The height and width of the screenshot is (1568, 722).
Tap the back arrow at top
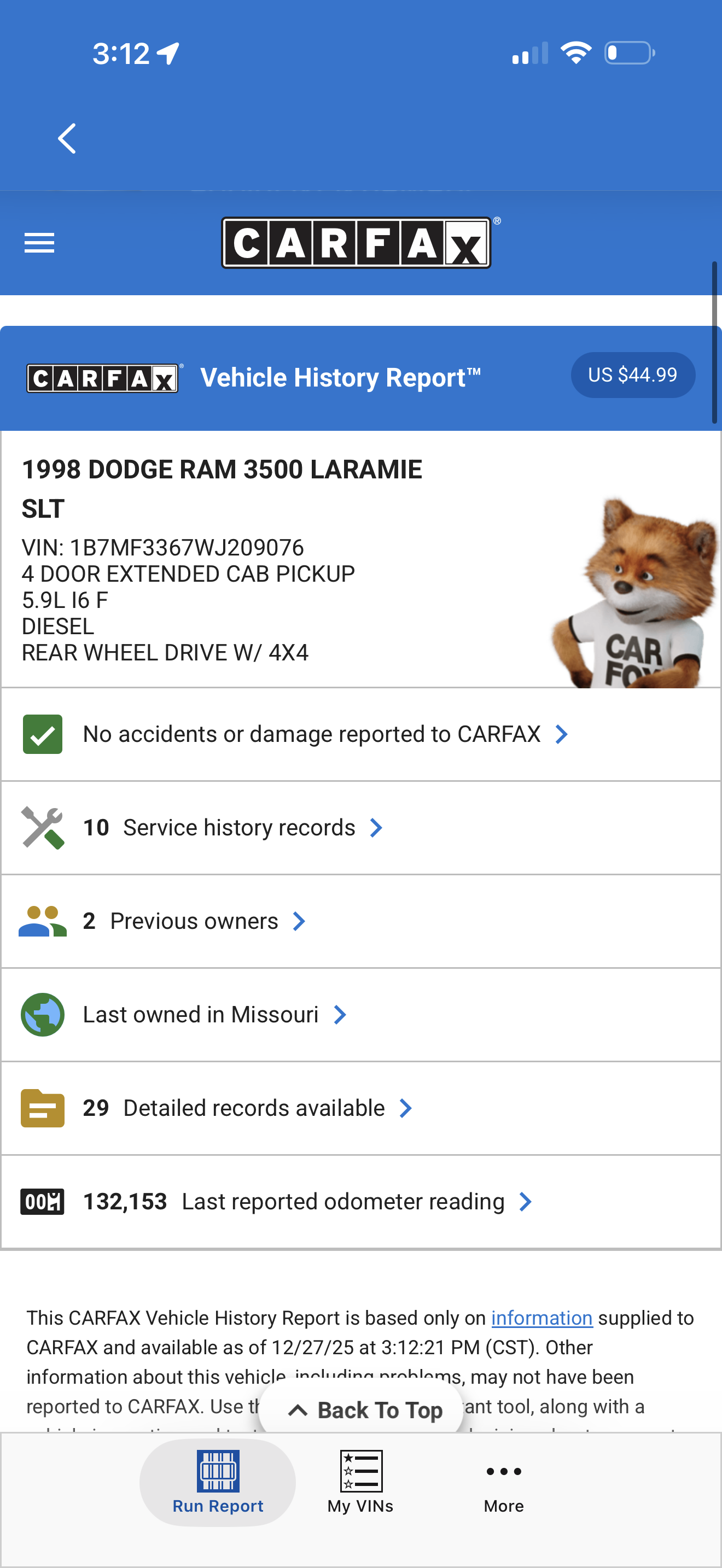point(67,139)
